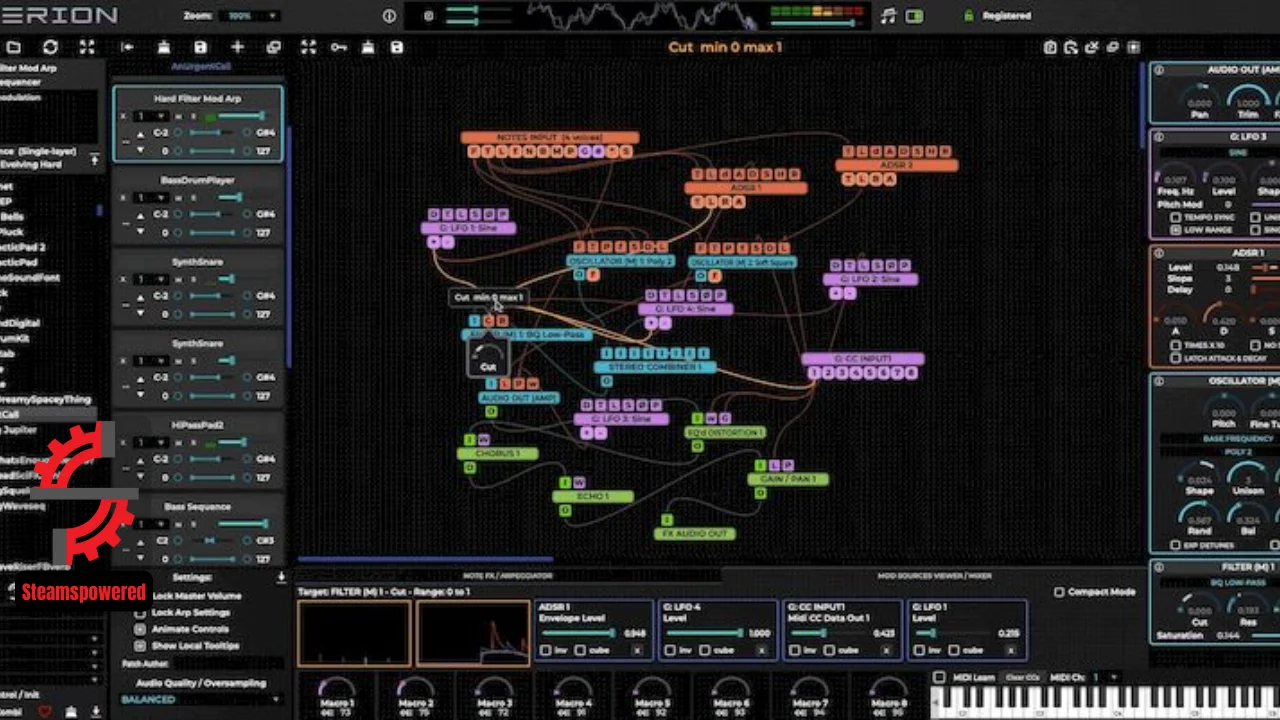Click the download arrow icon beside Settings
This screenshot has height=720, width=1280.
click(281, 577)
